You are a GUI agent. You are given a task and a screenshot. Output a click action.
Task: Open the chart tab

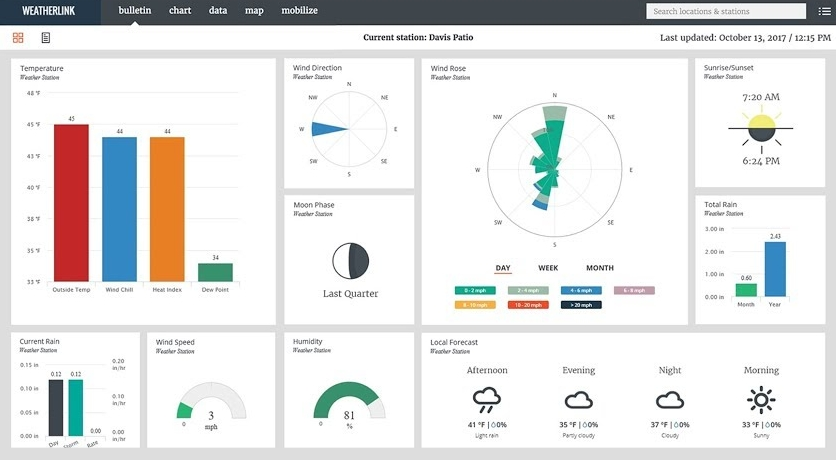[180, 11]
